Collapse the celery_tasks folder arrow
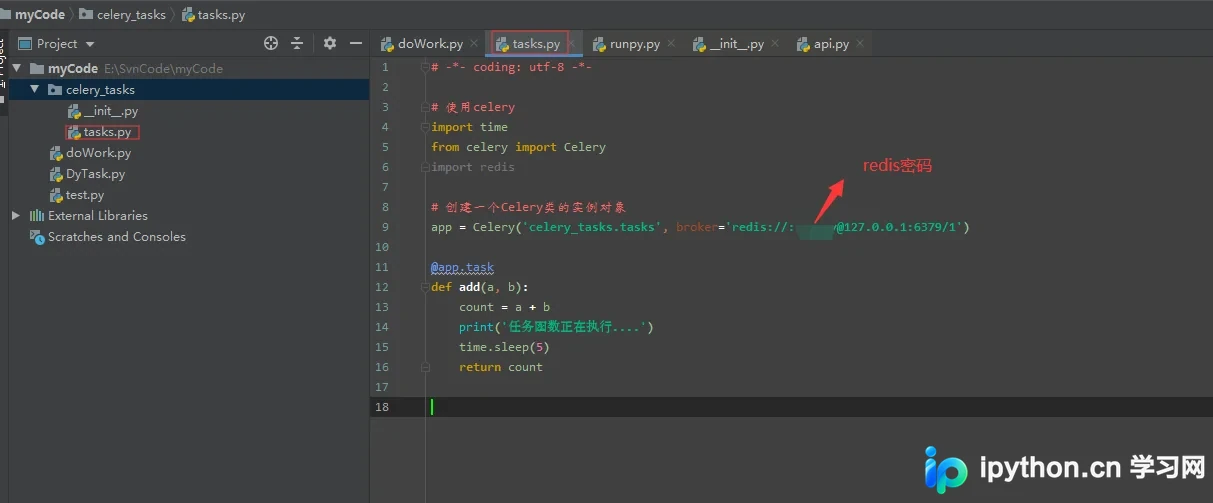The height and width of the screenshot is (503, 1213). (35, 90)
